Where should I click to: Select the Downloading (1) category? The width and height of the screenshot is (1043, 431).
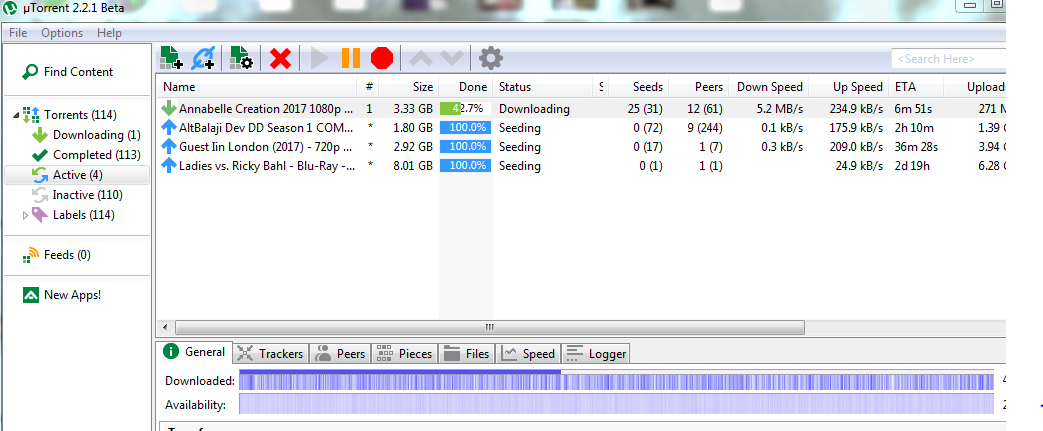[x=88, y=135]
